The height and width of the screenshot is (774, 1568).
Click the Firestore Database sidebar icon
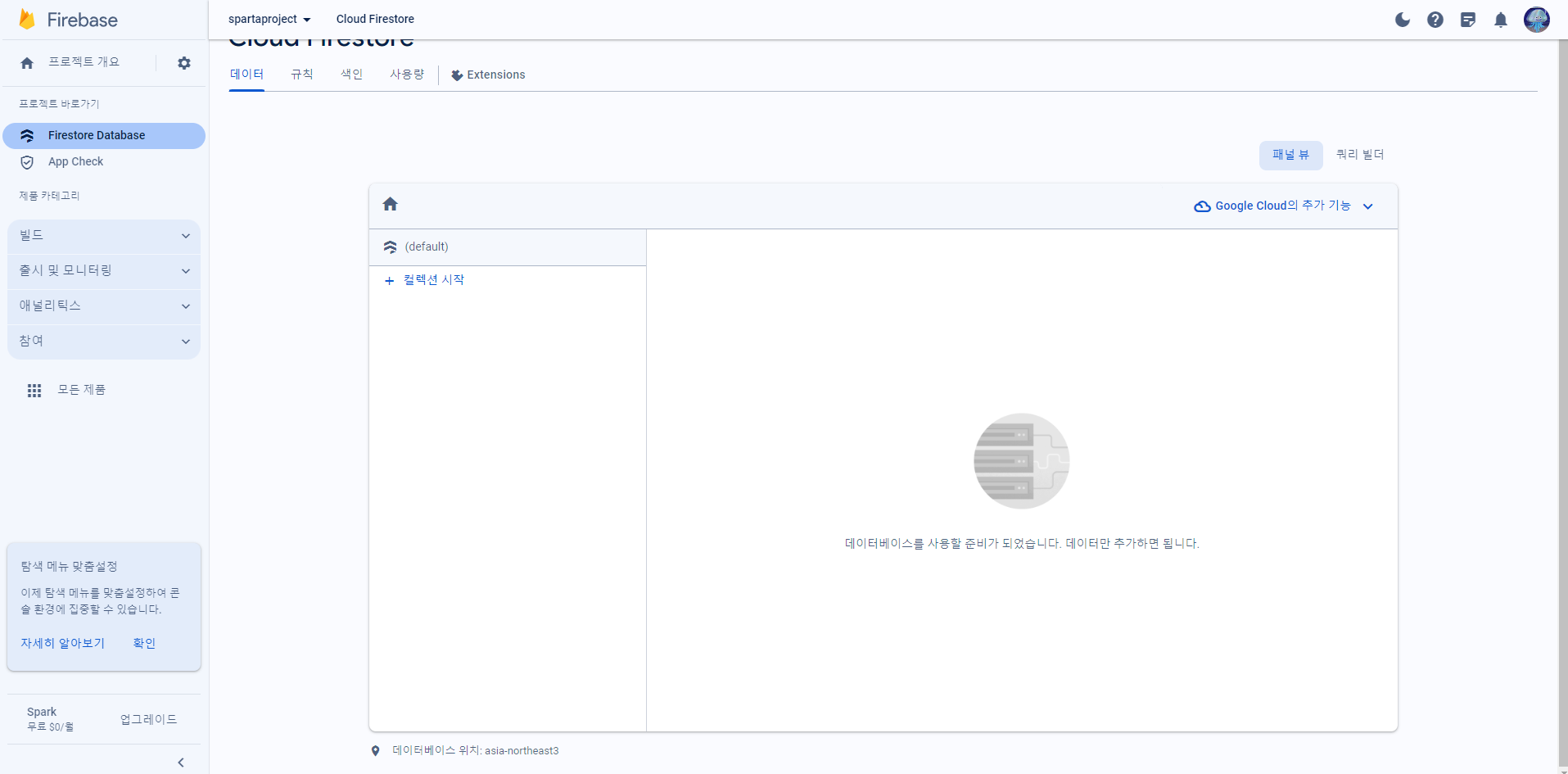pos(27,136)
